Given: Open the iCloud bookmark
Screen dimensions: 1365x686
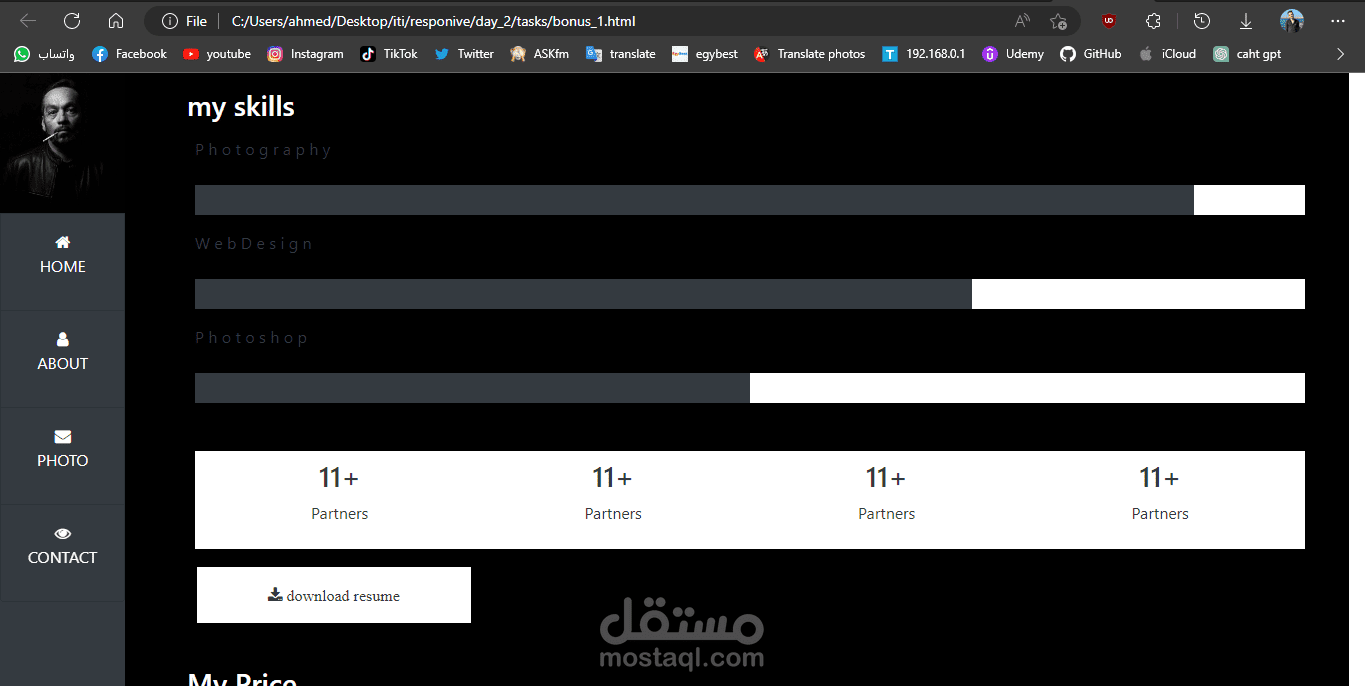Looking at the screenshot, I should [x=1167, y=54].
